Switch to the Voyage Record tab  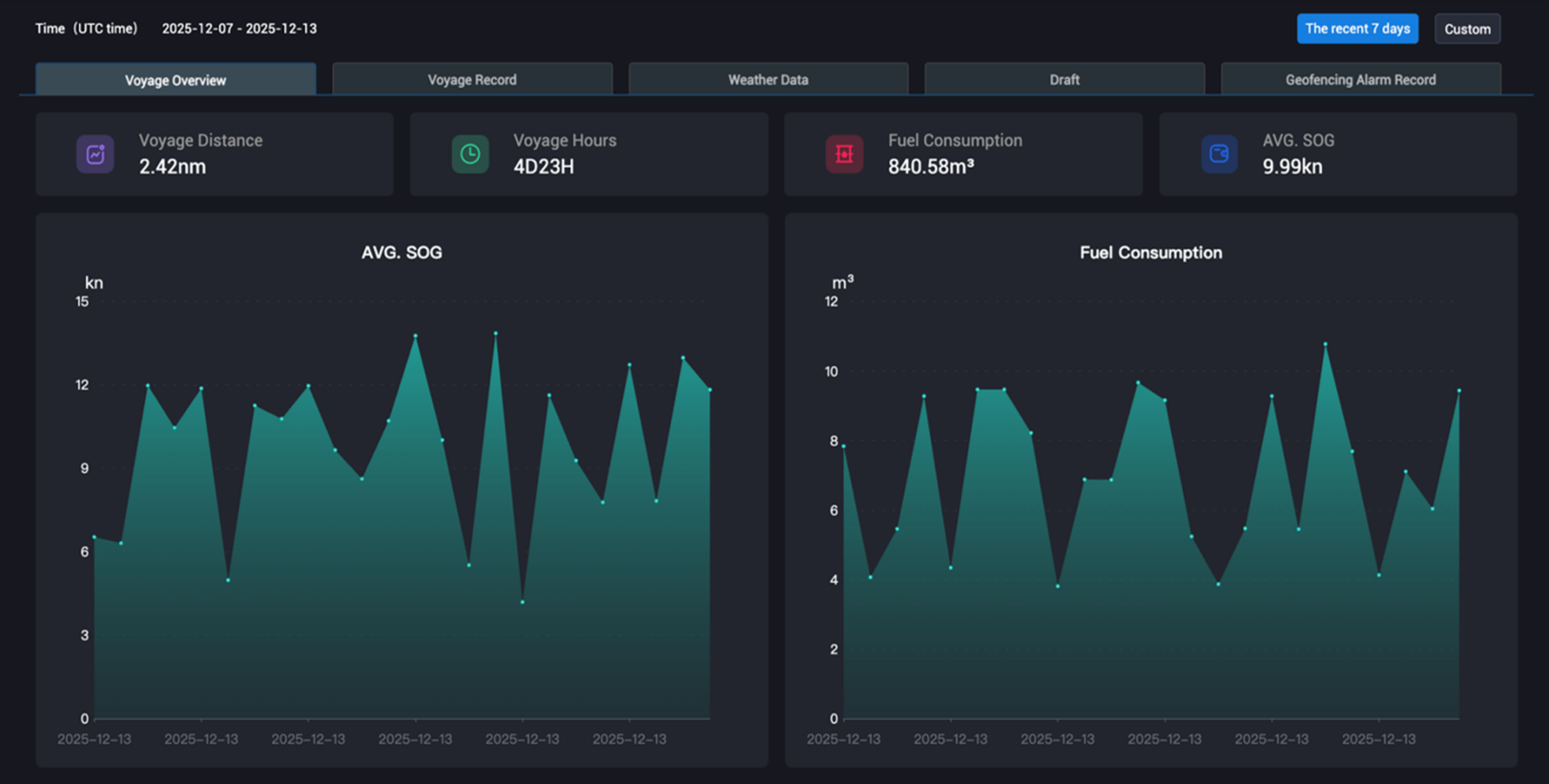pyautogui.click(x=472, y=80)
